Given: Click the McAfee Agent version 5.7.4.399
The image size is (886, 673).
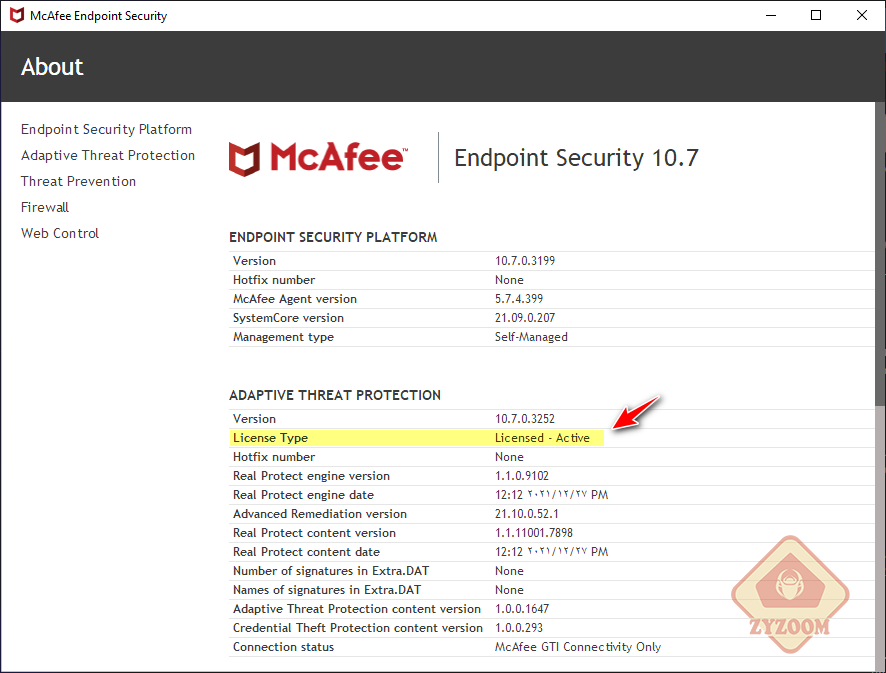Looking at the screenshot, I should pyautogui.click(x=519, y=299).
